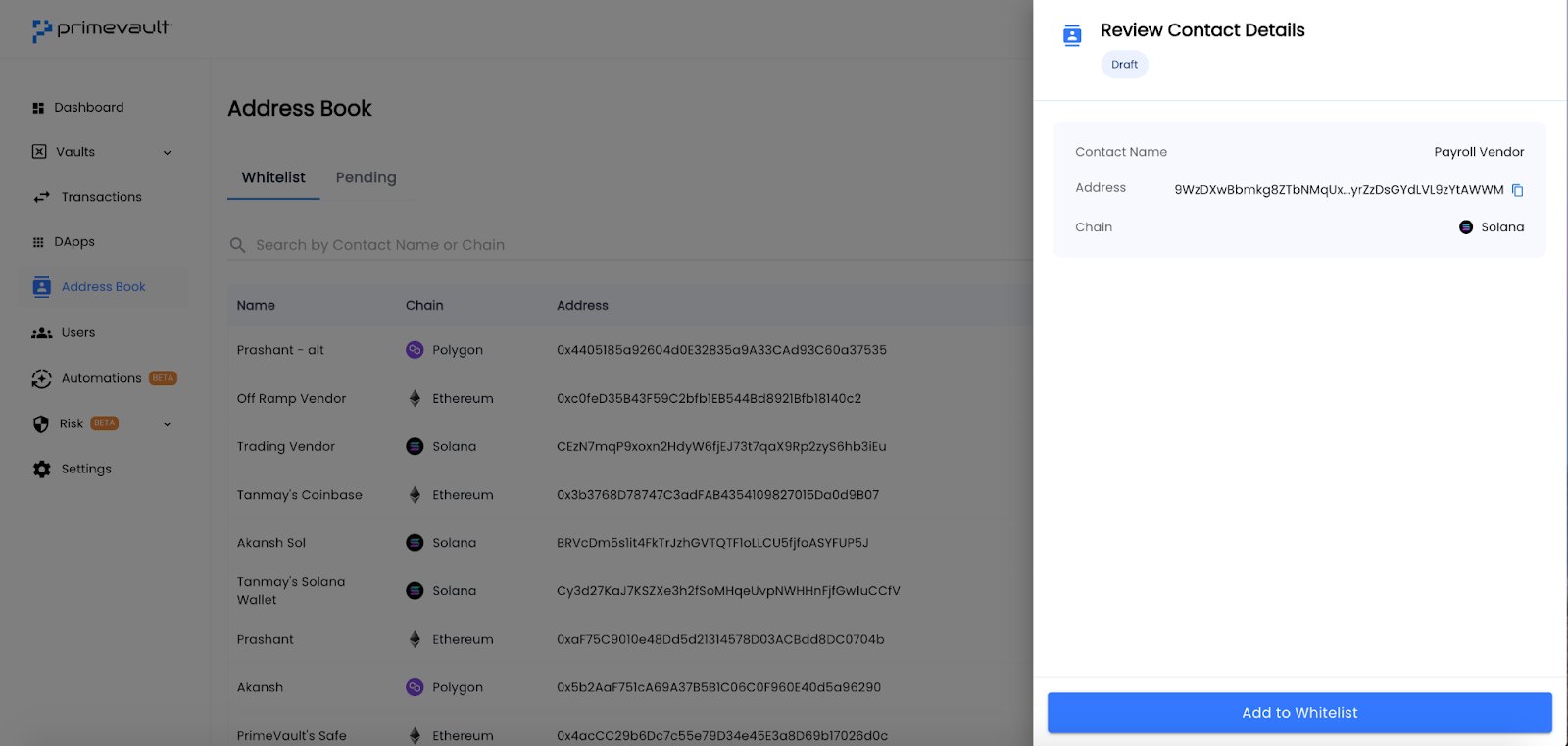Click the Add to Whitelist button
The width and height of the screenshot is (1568, 746).
[x=1299, y=713]
